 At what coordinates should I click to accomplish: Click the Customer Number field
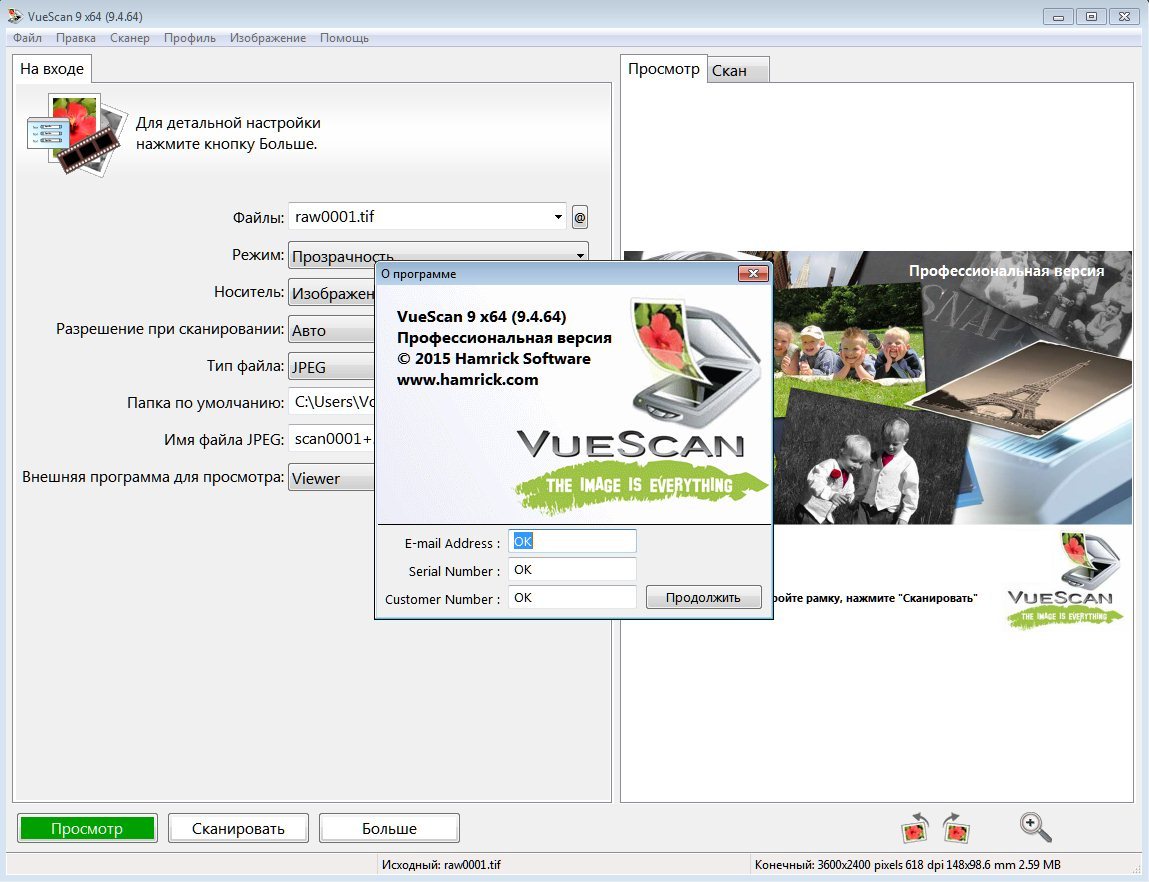click(572, 597)
